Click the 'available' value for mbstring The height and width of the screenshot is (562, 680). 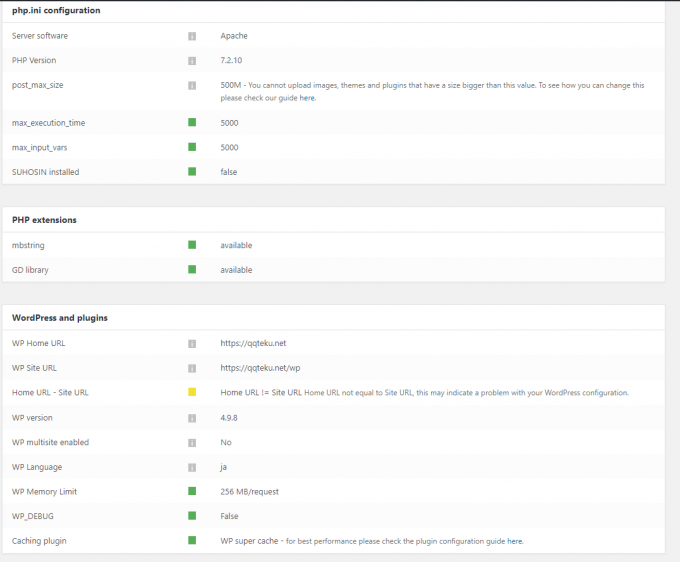coord(236,245)
